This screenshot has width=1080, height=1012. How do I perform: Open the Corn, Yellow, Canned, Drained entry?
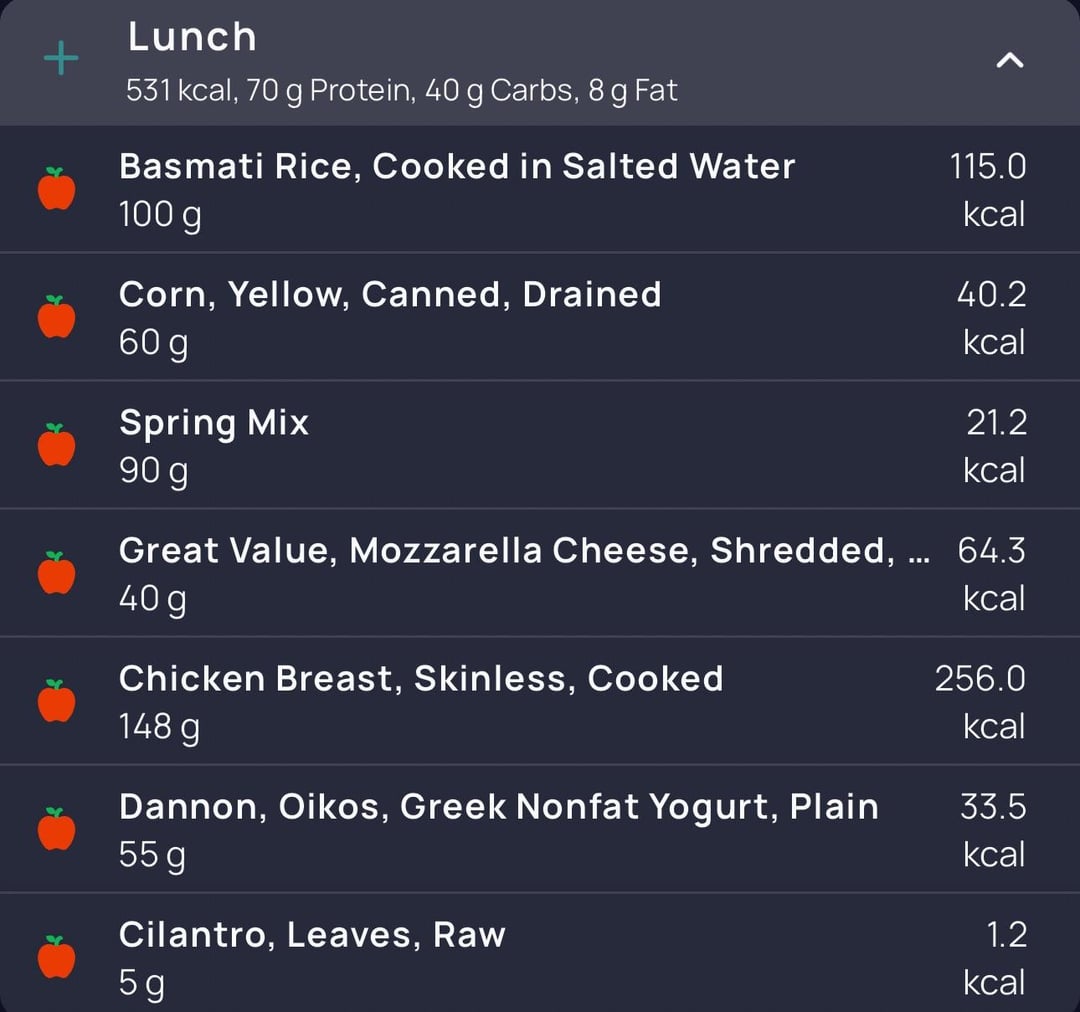coord(540,317)
